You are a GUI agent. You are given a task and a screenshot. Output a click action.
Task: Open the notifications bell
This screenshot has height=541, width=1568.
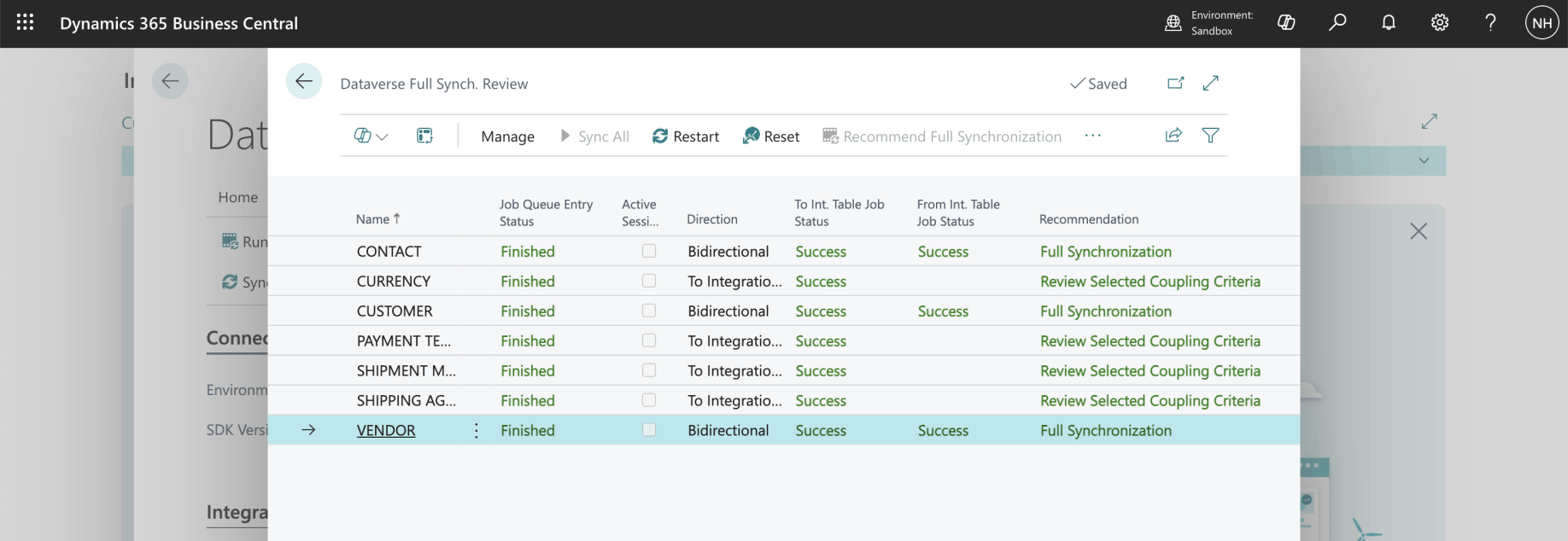click(x=1389, y=23)
